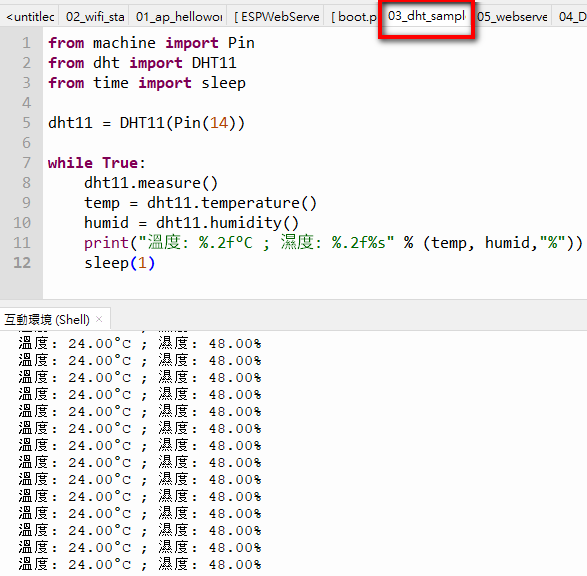Open the [ boot.py tab
The image size is (587, 576).
tap(353, 16)
